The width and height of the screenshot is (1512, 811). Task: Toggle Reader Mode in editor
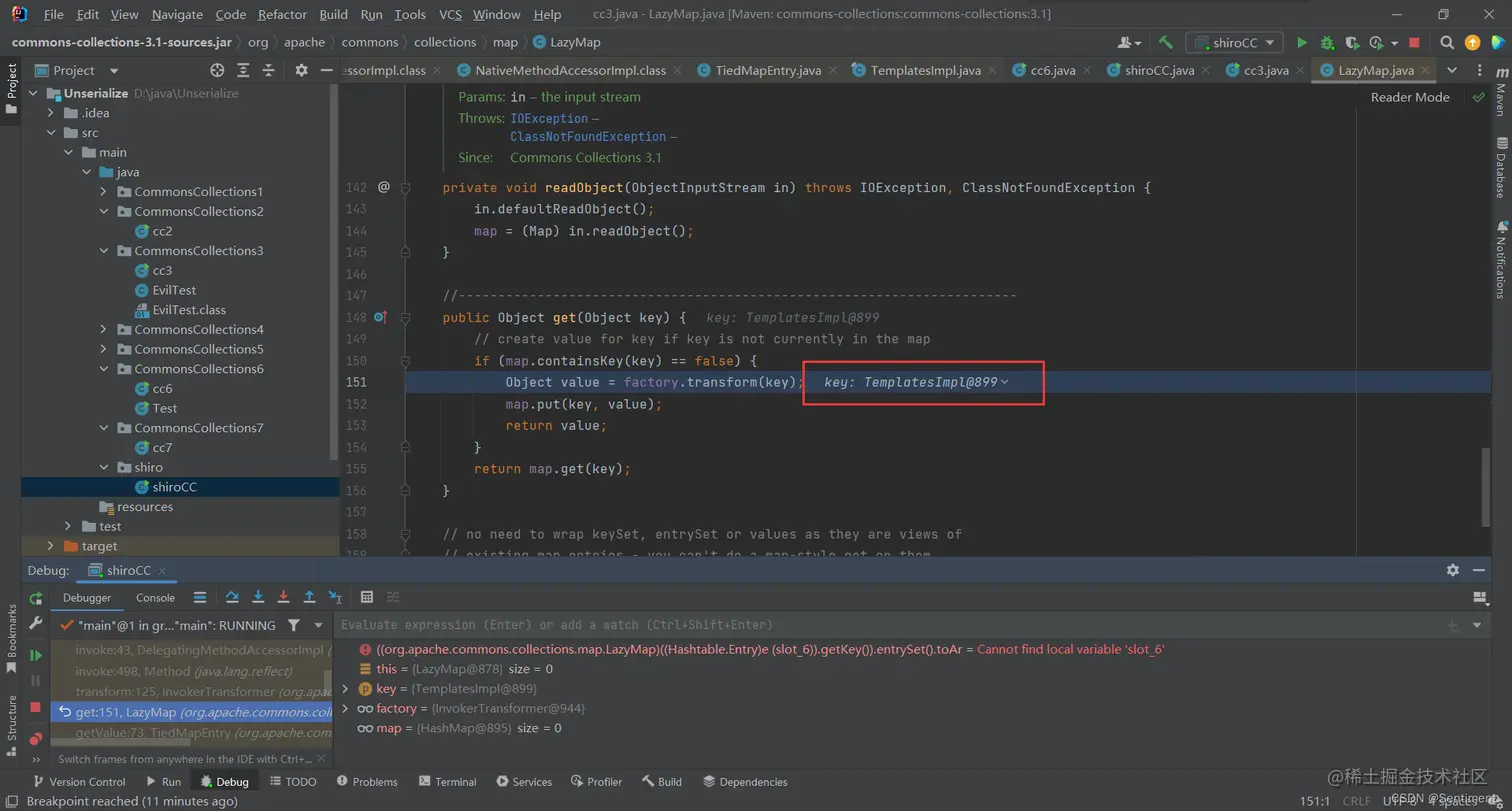point(1409,97)
